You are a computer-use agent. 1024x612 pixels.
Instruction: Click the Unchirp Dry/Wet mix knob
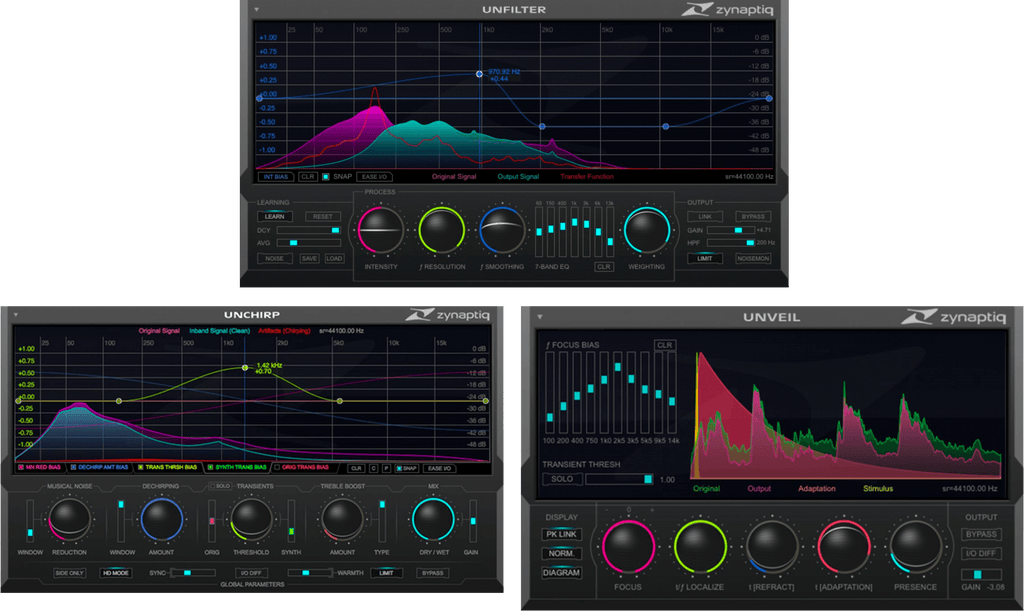pos(432,520)
